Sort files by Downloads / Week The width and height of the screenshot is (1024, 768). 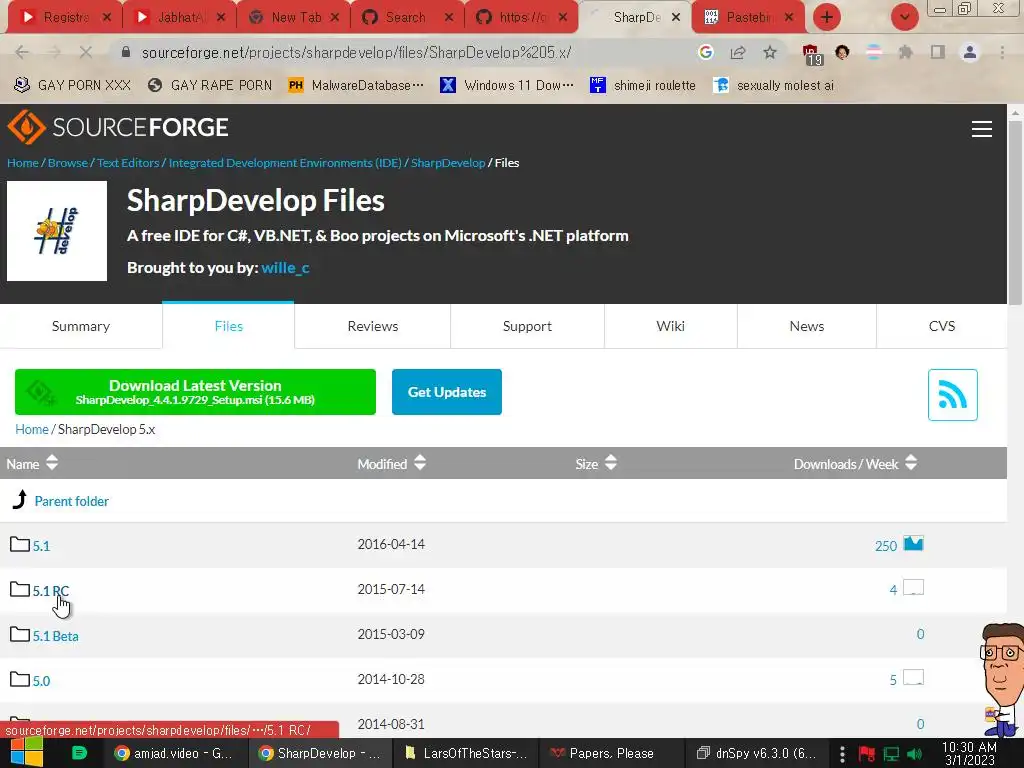[855, 464]
